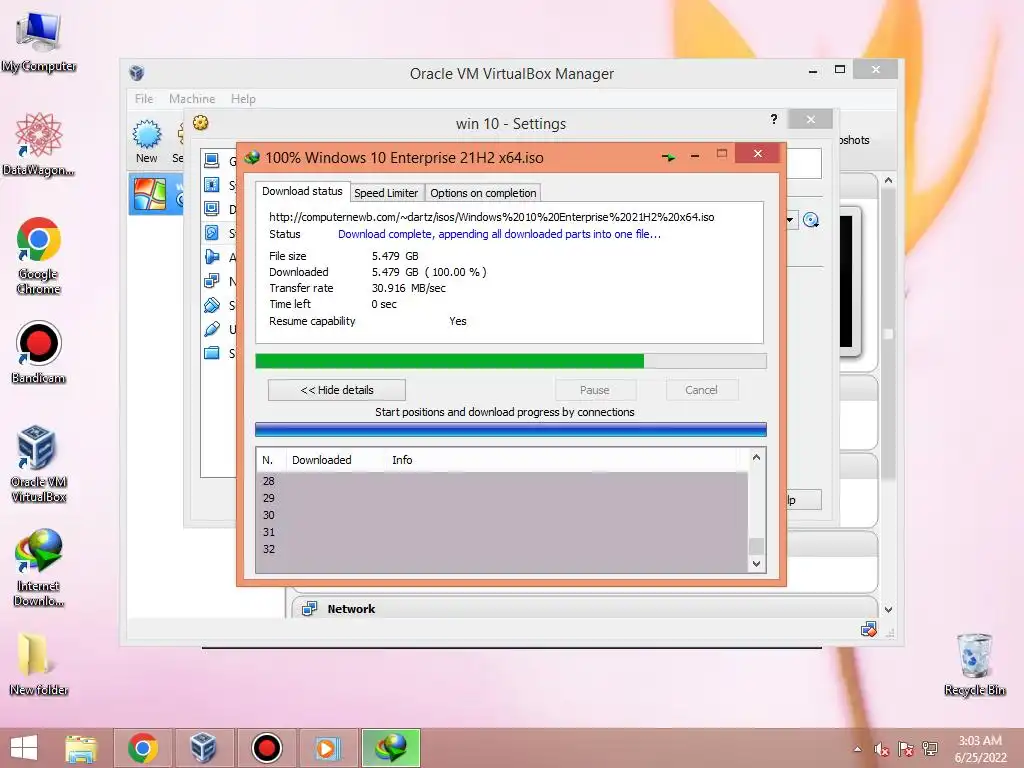Screen dimensions: 1024x768
Task: Open VirtualBox Help menu
Action: click(x=243, y=99)
